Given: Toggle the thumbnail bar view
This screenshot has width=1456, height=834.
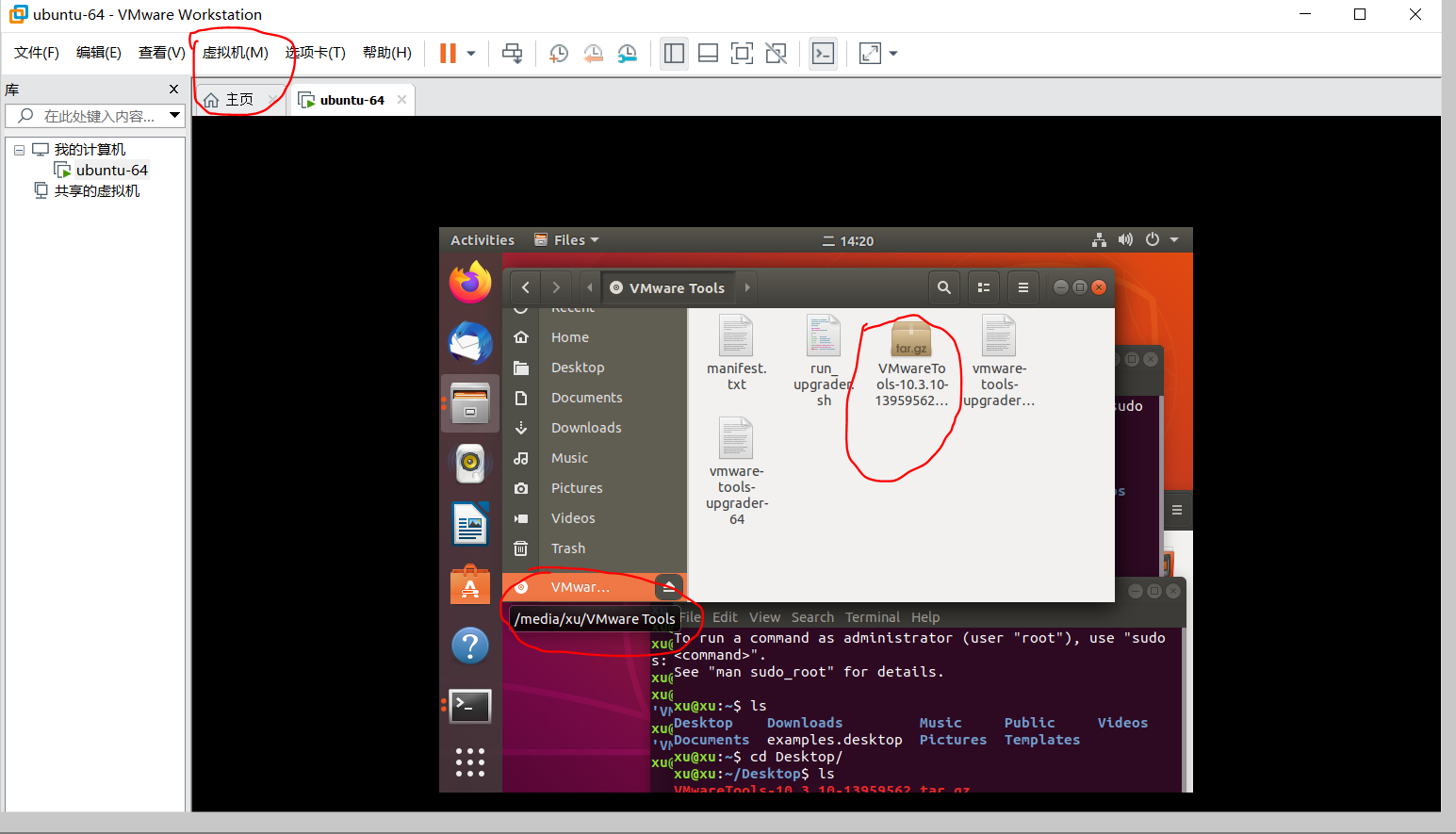Looking at the screenshot, I should tap(708, 54).
